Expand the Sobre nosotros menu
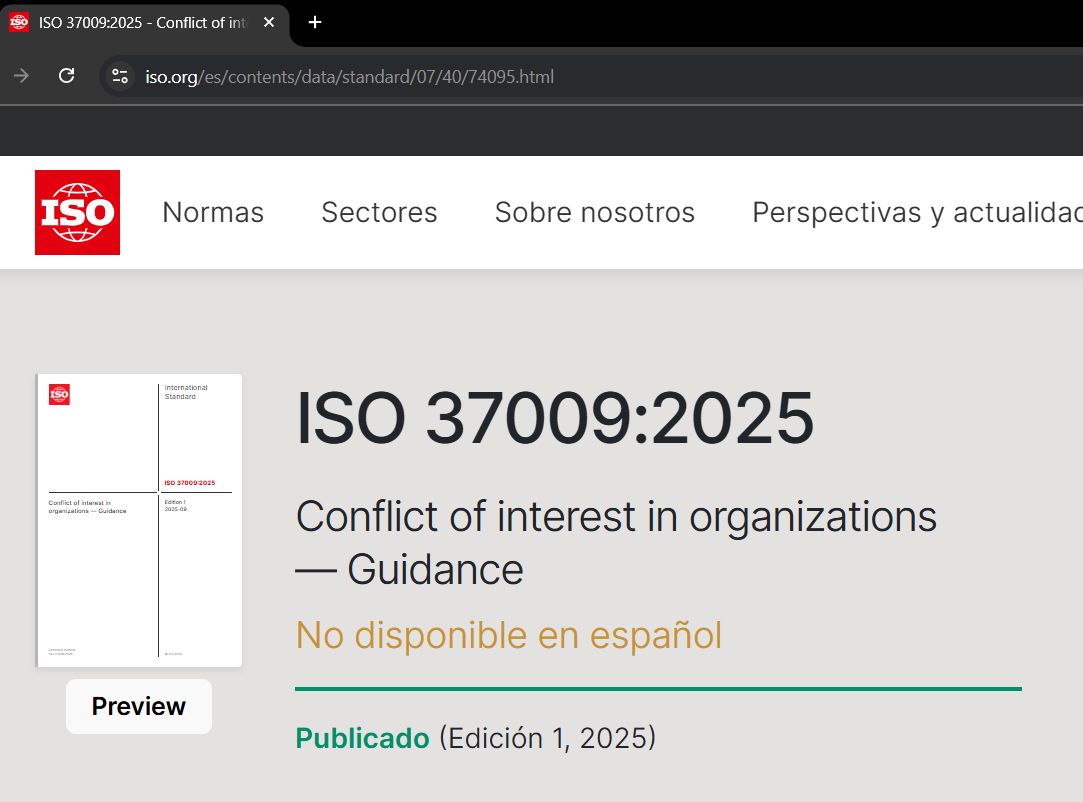This screenshot has width=1083, height=802. (x=594, y=212)
